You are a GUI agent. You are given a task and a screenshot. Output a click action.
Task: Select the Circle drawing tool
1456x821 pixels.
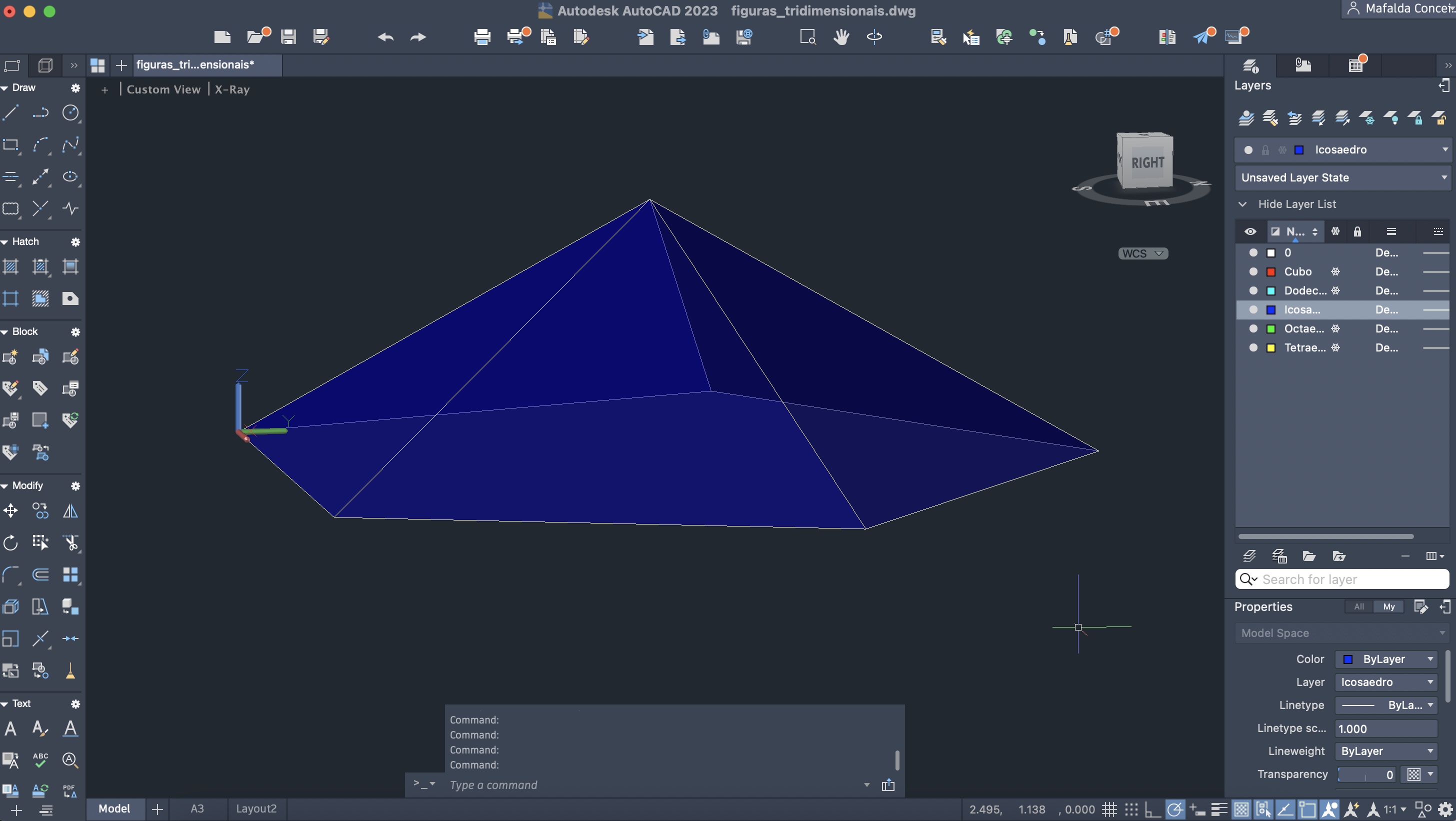point(70,112)
